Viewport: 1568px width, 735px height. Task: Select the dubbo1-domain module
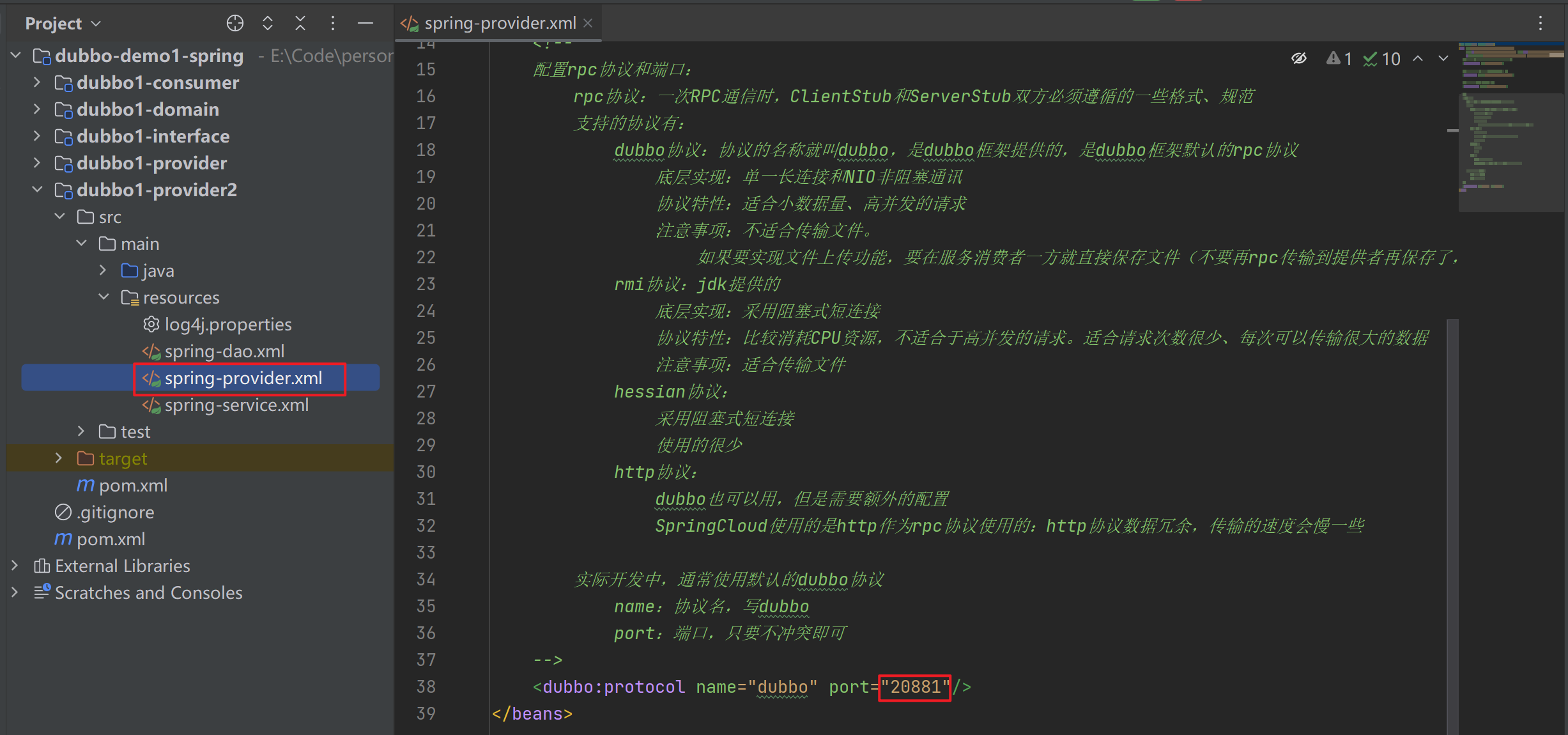pyautogui.click(x=148, y=109)
